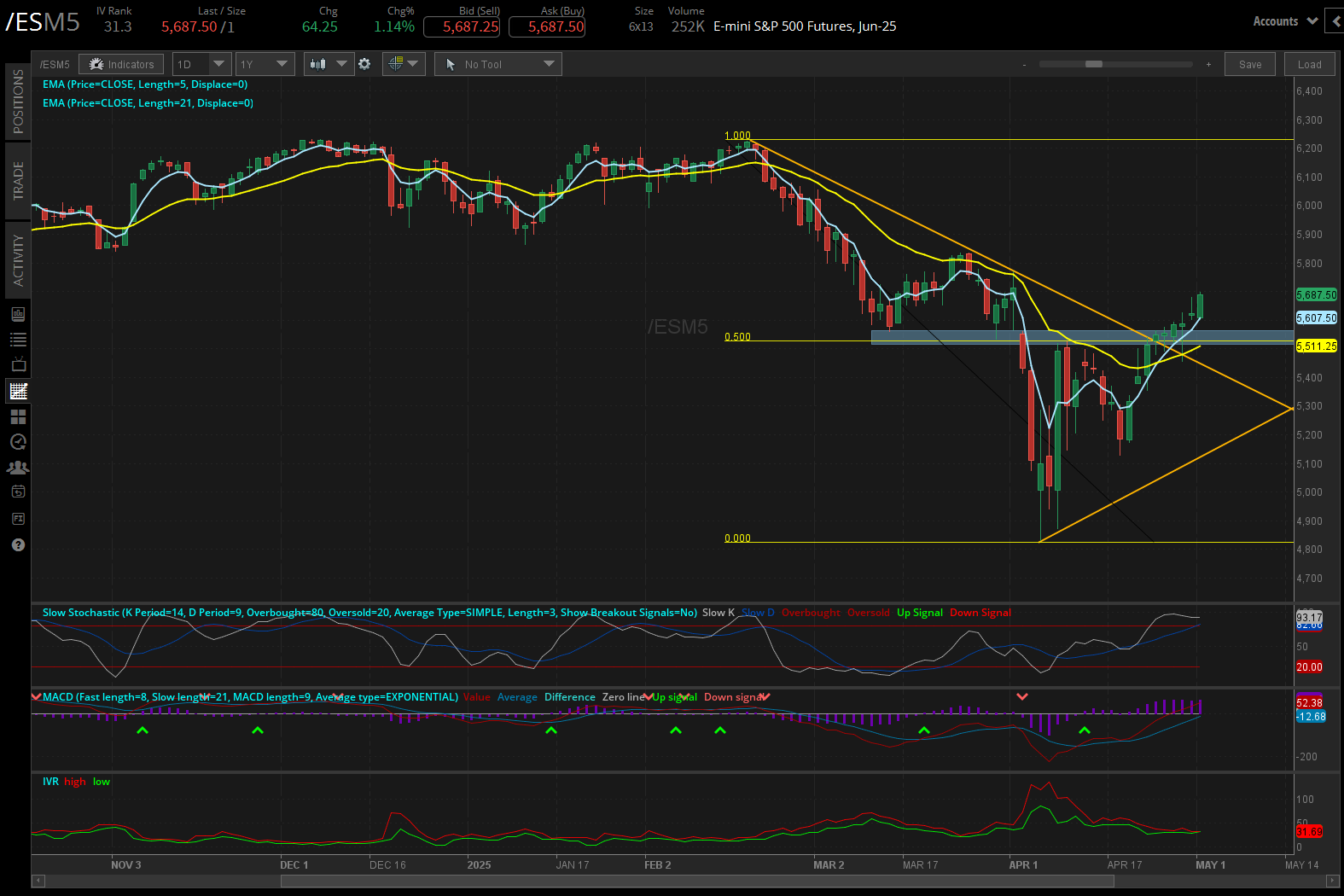The image size is (1344, 896).
Task: Click the scrollbar left arrow
Action: pyautogui.click(x=38, y=881)
